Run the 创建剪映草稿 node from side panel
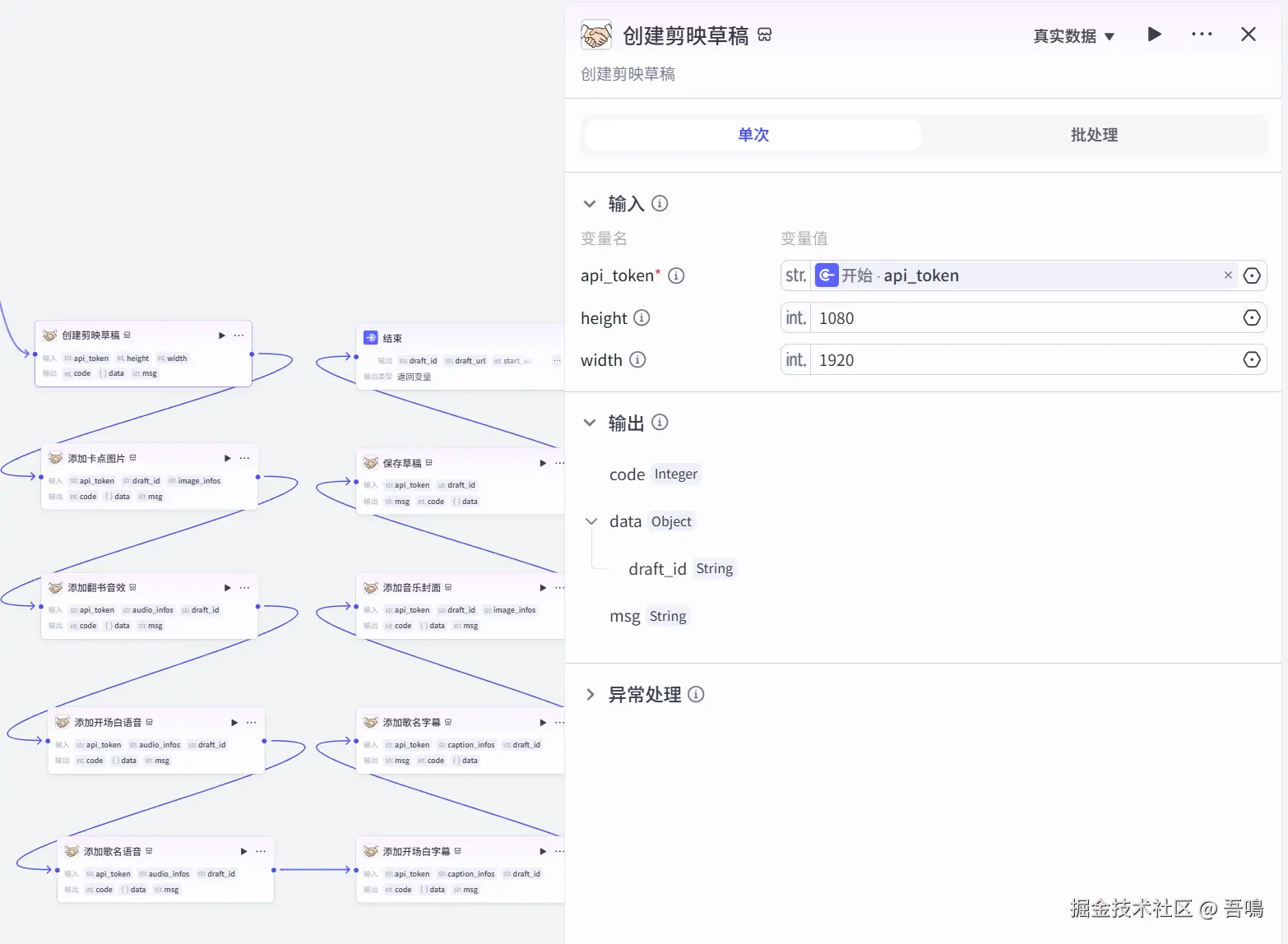The width and height of the screenshot is (1288, 944). 1154,35
